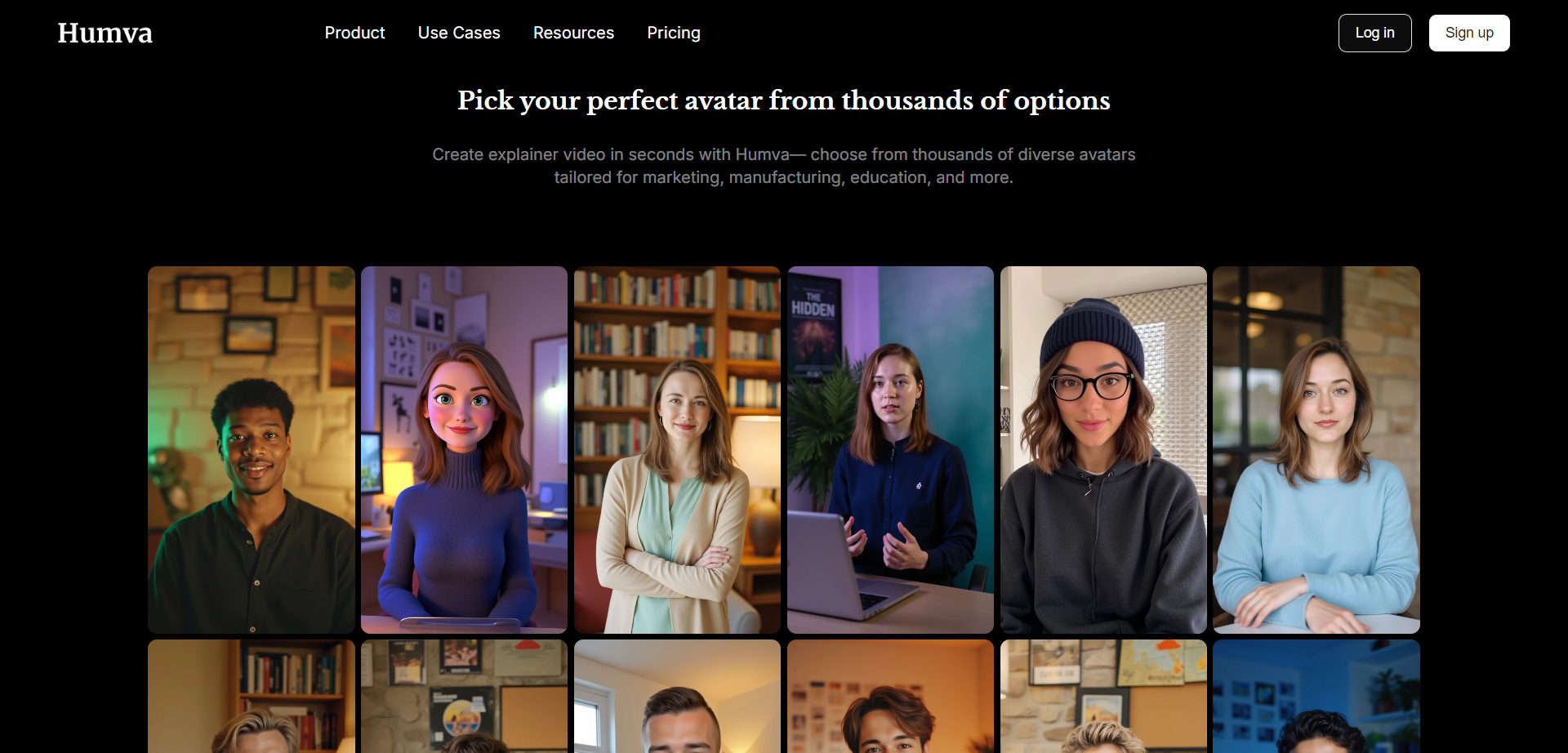
Task: Open the Product menu
Action: 354,33
